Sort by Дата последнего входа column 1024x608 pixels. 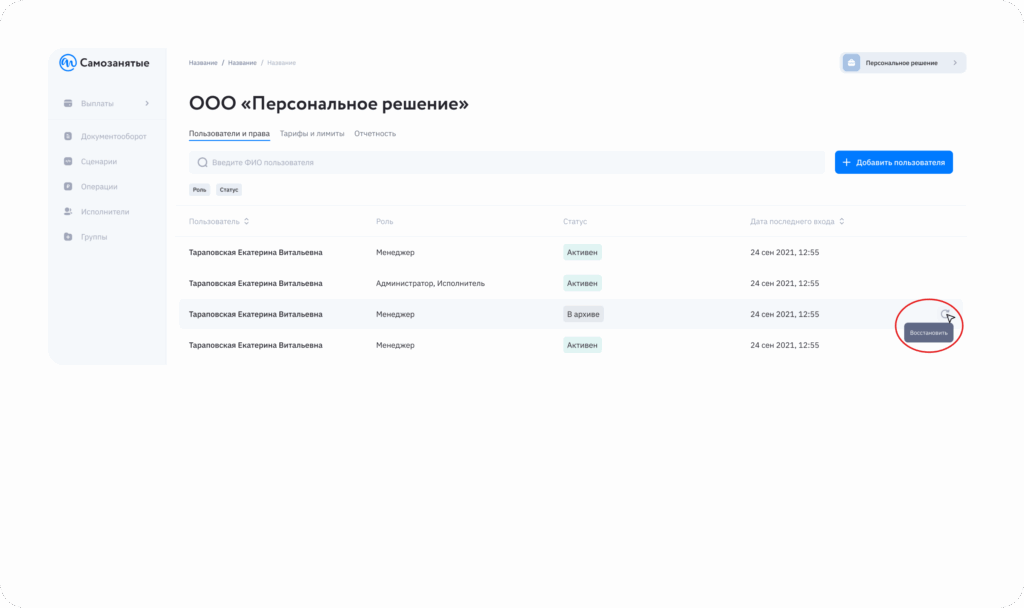coord(842,221)
